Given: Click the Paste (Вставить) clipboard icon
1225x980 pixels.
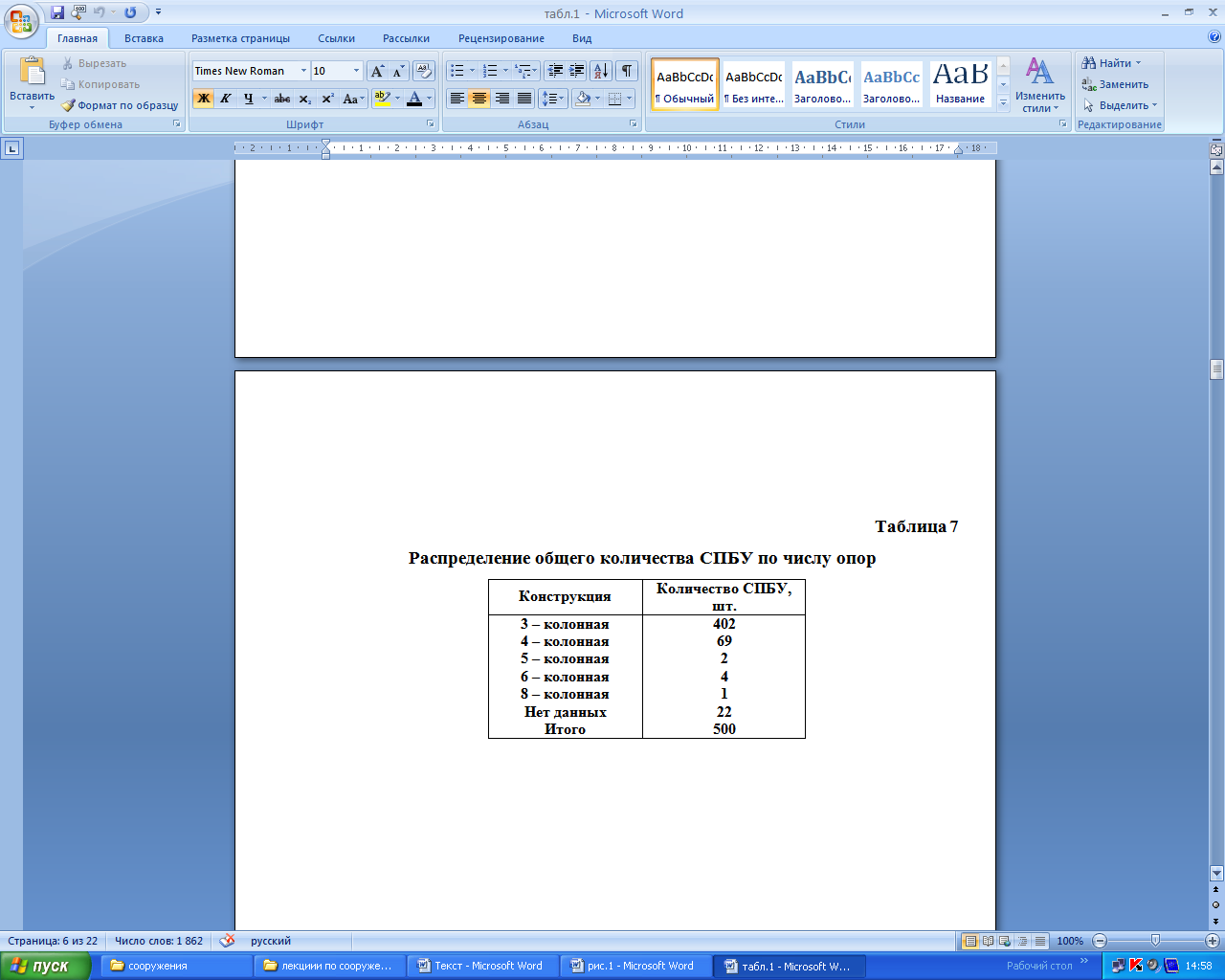Looking at the screenshot, I should [x=32, y=72].
